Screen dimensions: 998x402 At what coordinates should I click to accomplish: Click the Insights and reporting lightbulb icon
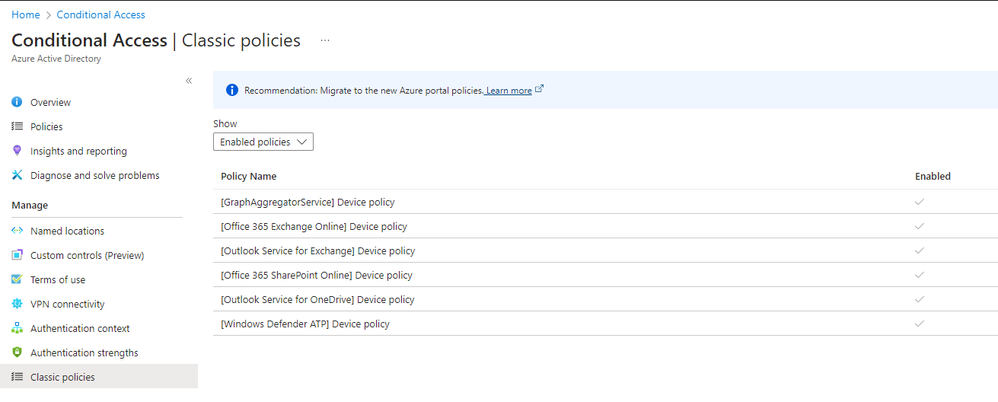pos(17,151)
